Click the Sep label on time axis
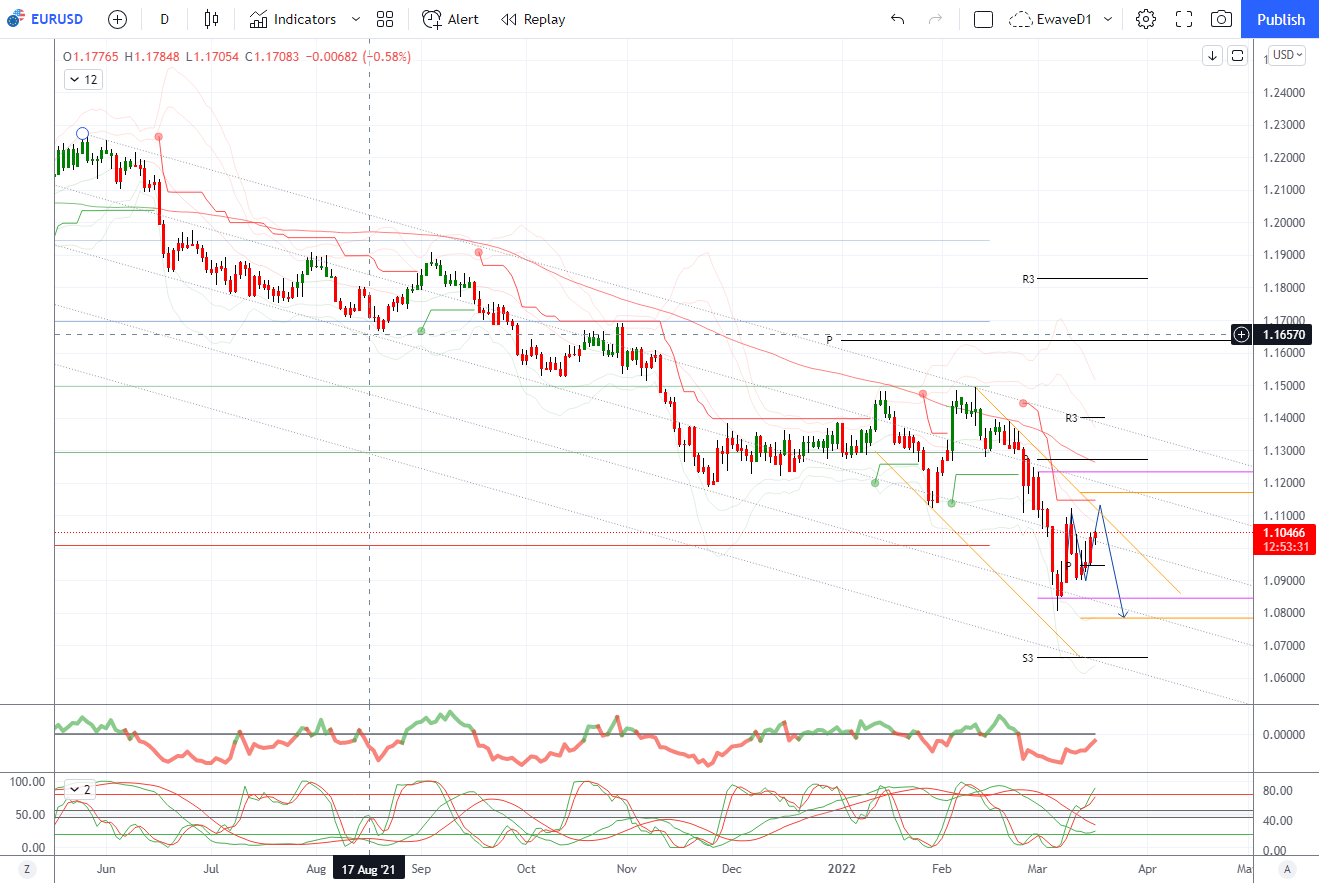Image resolution: width=1319 pixels, height=883 pixels. pos(420,869)
